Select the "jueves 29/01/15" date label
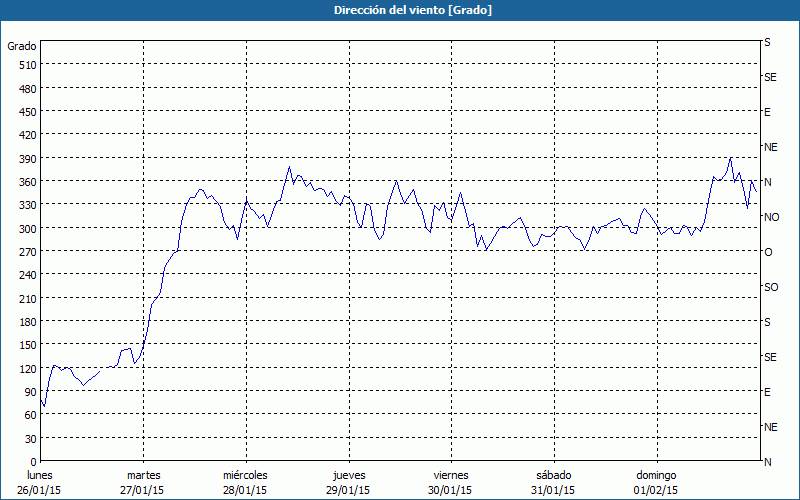The image size is (800, 500). (x=348, y=483)
